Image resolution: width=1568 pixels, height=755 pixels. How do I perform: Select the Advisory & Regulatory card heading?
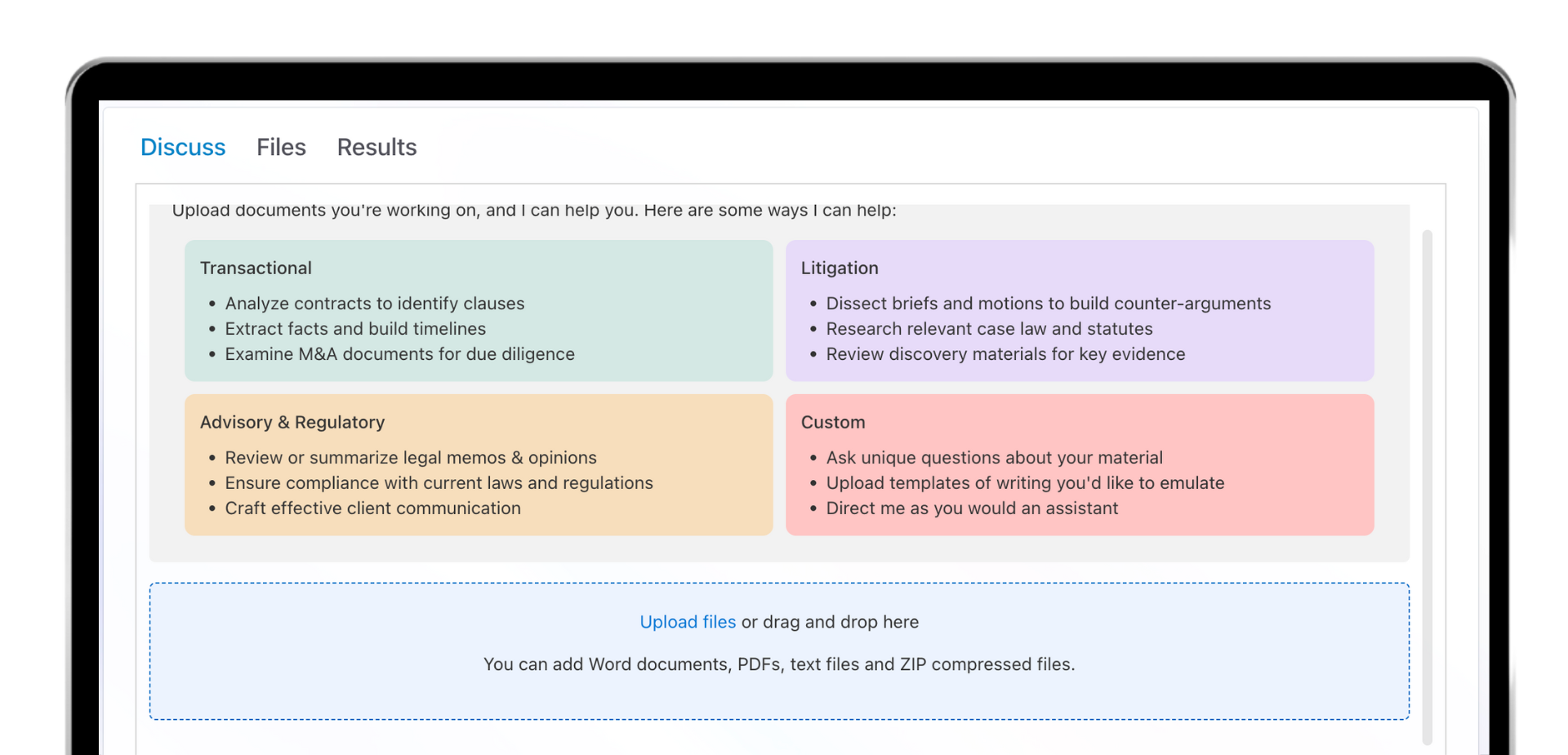pos(292,423)
